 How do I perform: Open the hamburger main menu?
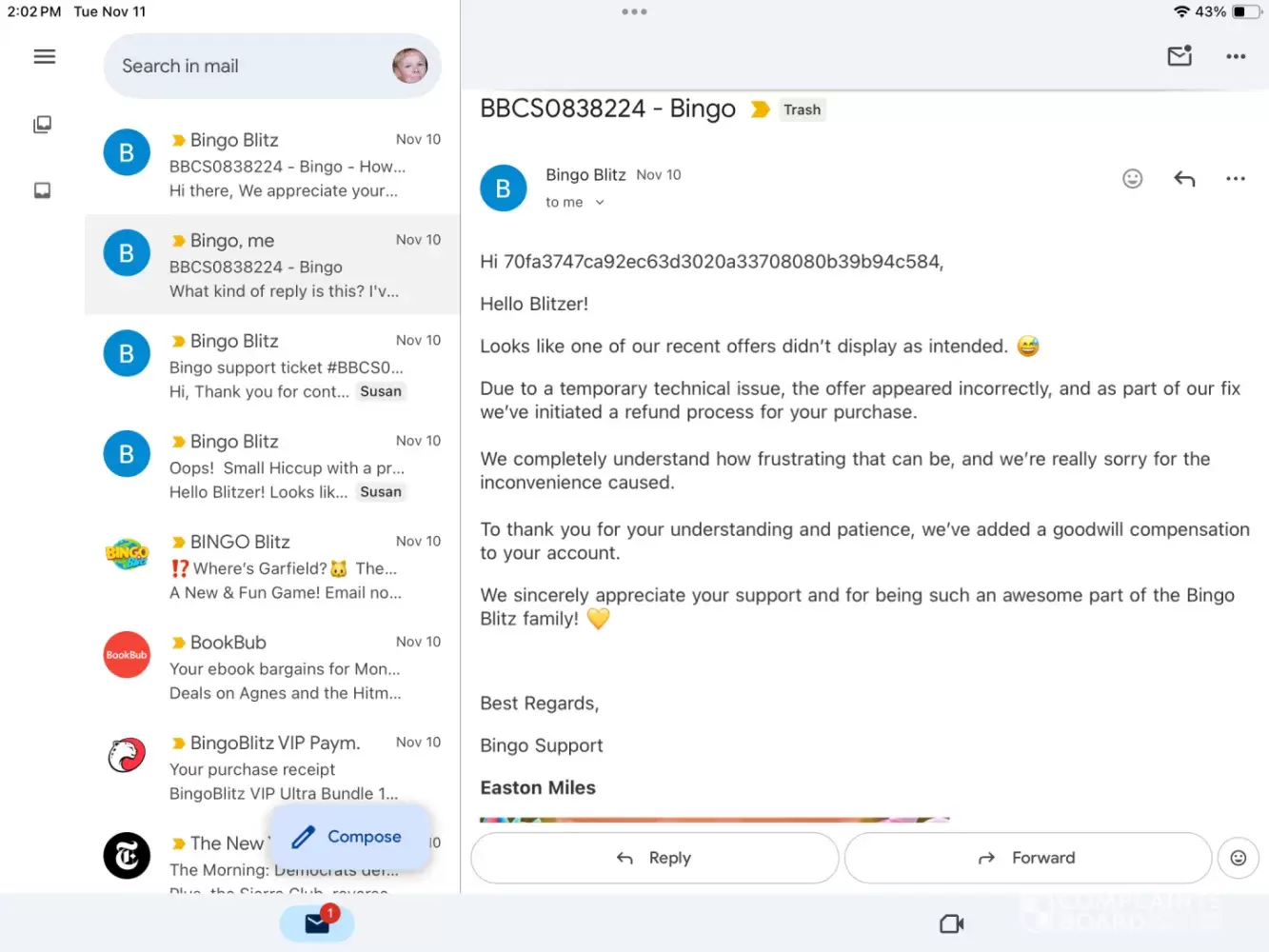44,57
